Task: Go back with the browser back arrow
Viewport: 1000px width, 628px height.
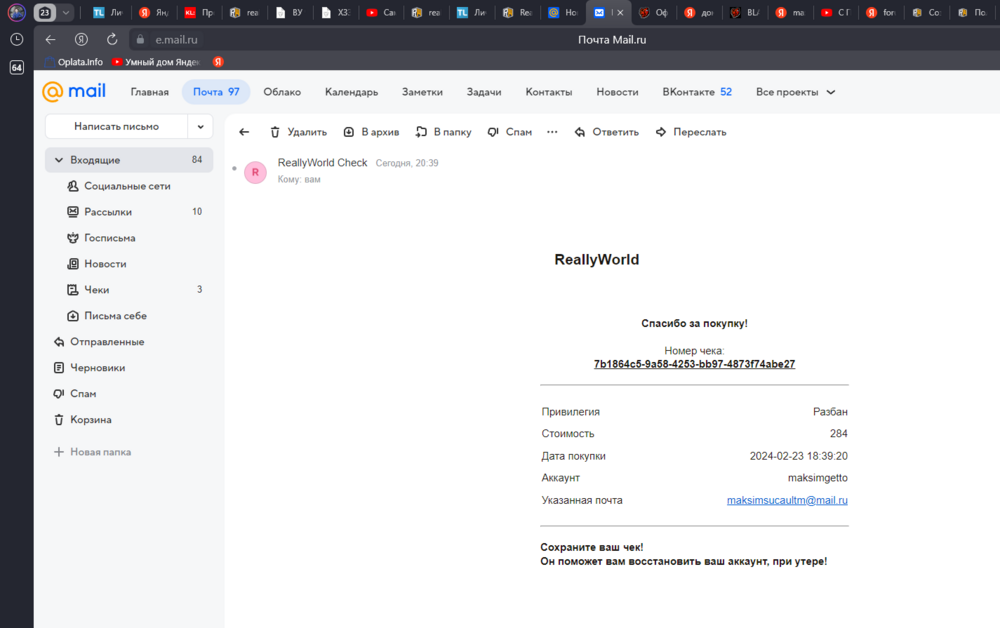Action: pos(50,40)
